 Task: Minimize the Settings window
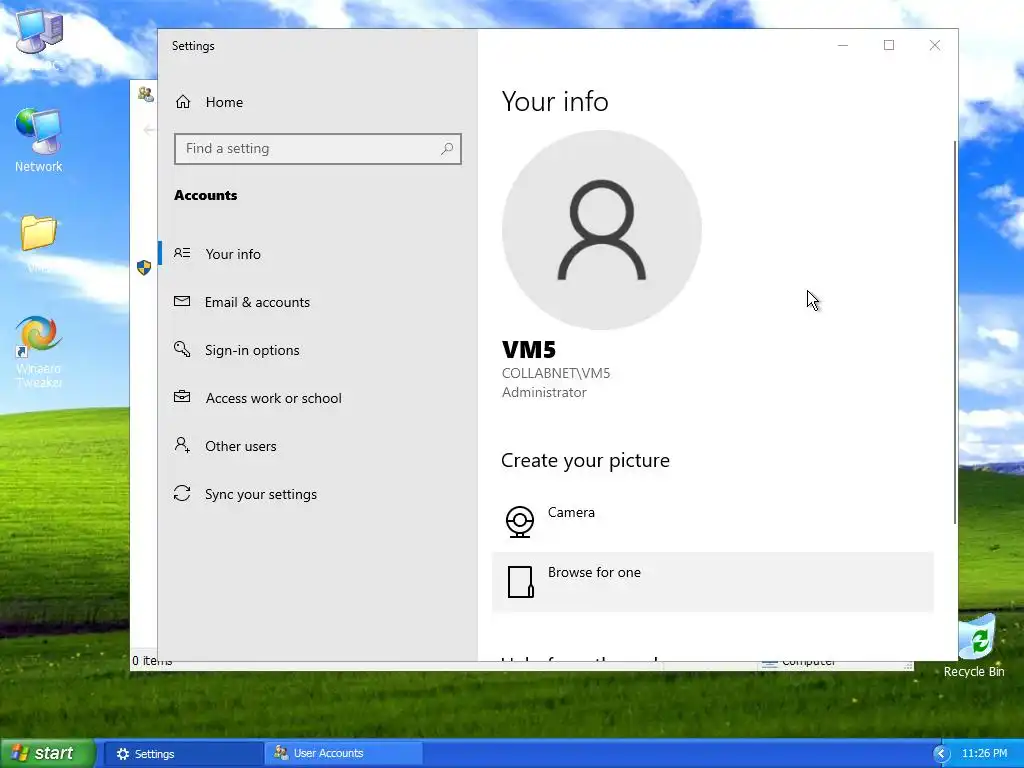point(843,45)
